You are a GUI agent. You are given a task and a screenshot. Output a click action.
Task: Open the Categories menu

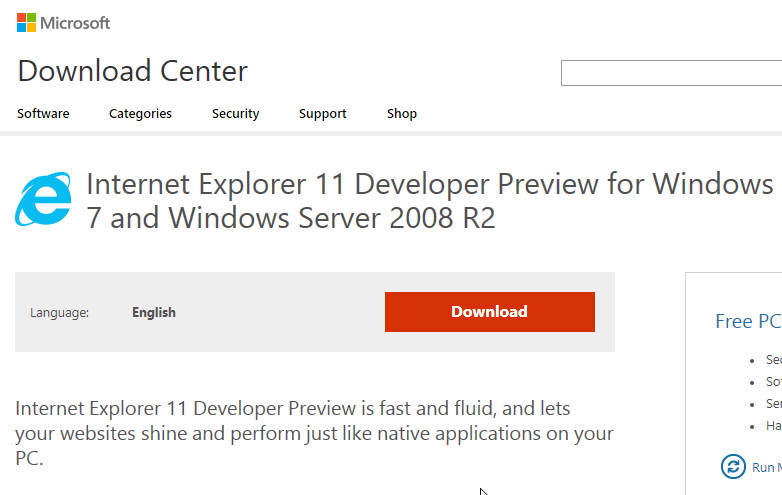(x=140, y=114)
